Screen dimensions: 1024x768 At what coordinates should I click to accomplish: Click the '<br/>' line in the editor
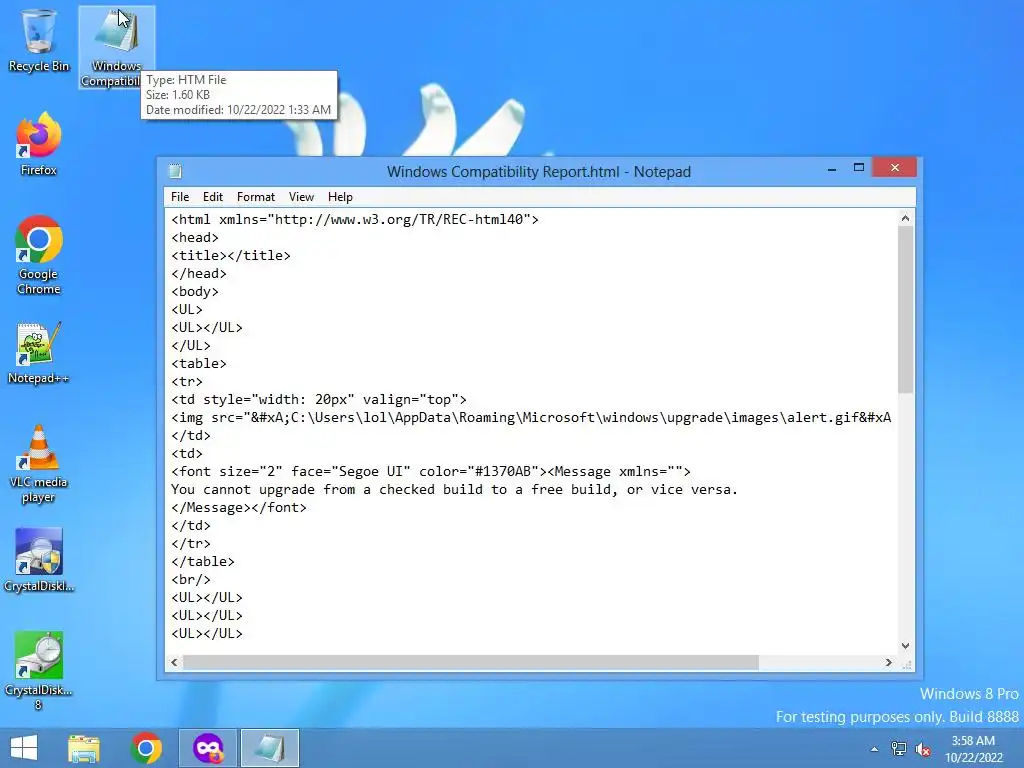point(191,579)
